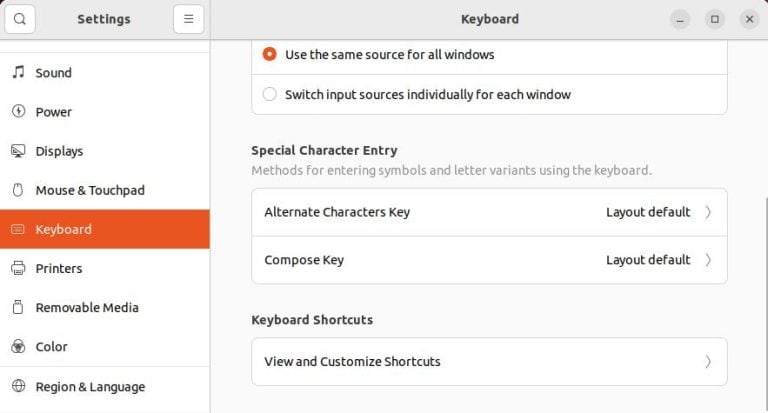Open View and Customize Shortcuts chevron

[708, 362]
